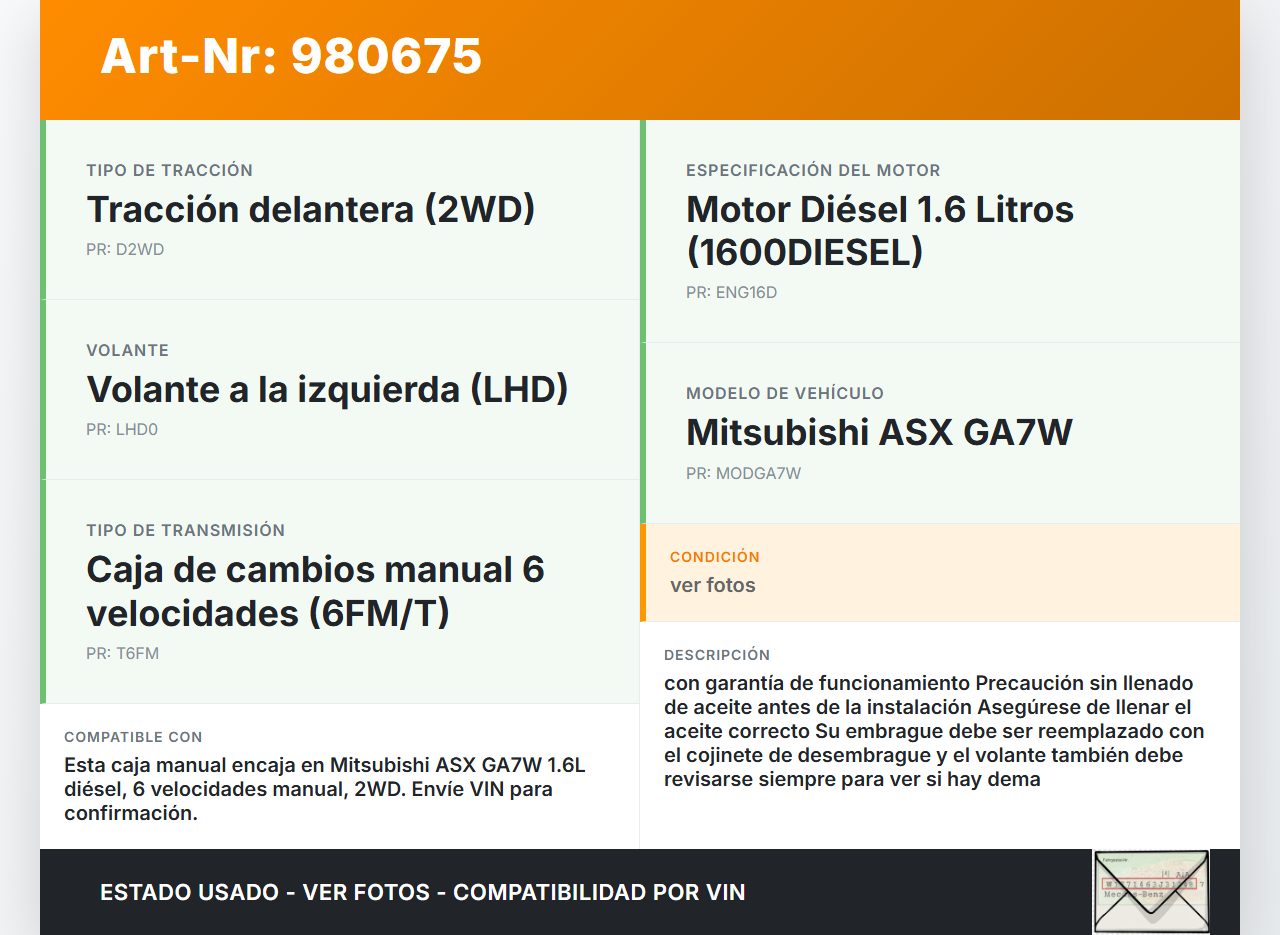Click the 'VOLANTE' label
This screenshot has height=935, width=1280.
coord(128,351)
